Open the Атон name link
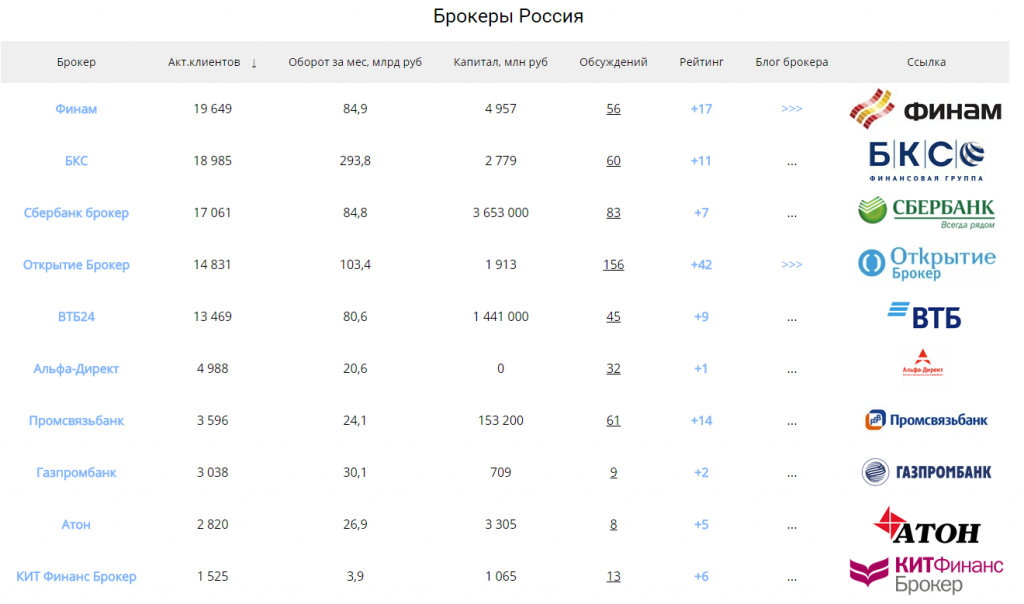This screenshot has width=1024, height=604. click(76, 524)
